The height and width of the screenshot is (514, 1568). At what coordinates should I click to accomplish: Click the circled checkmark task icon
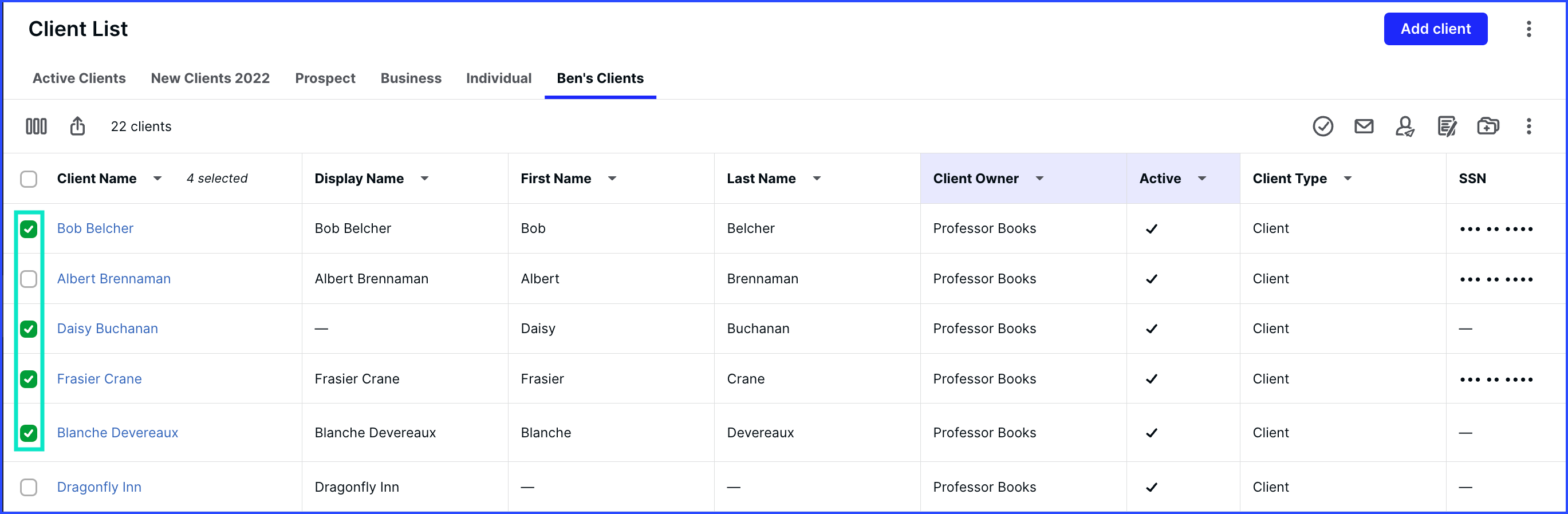[1323, 126]
